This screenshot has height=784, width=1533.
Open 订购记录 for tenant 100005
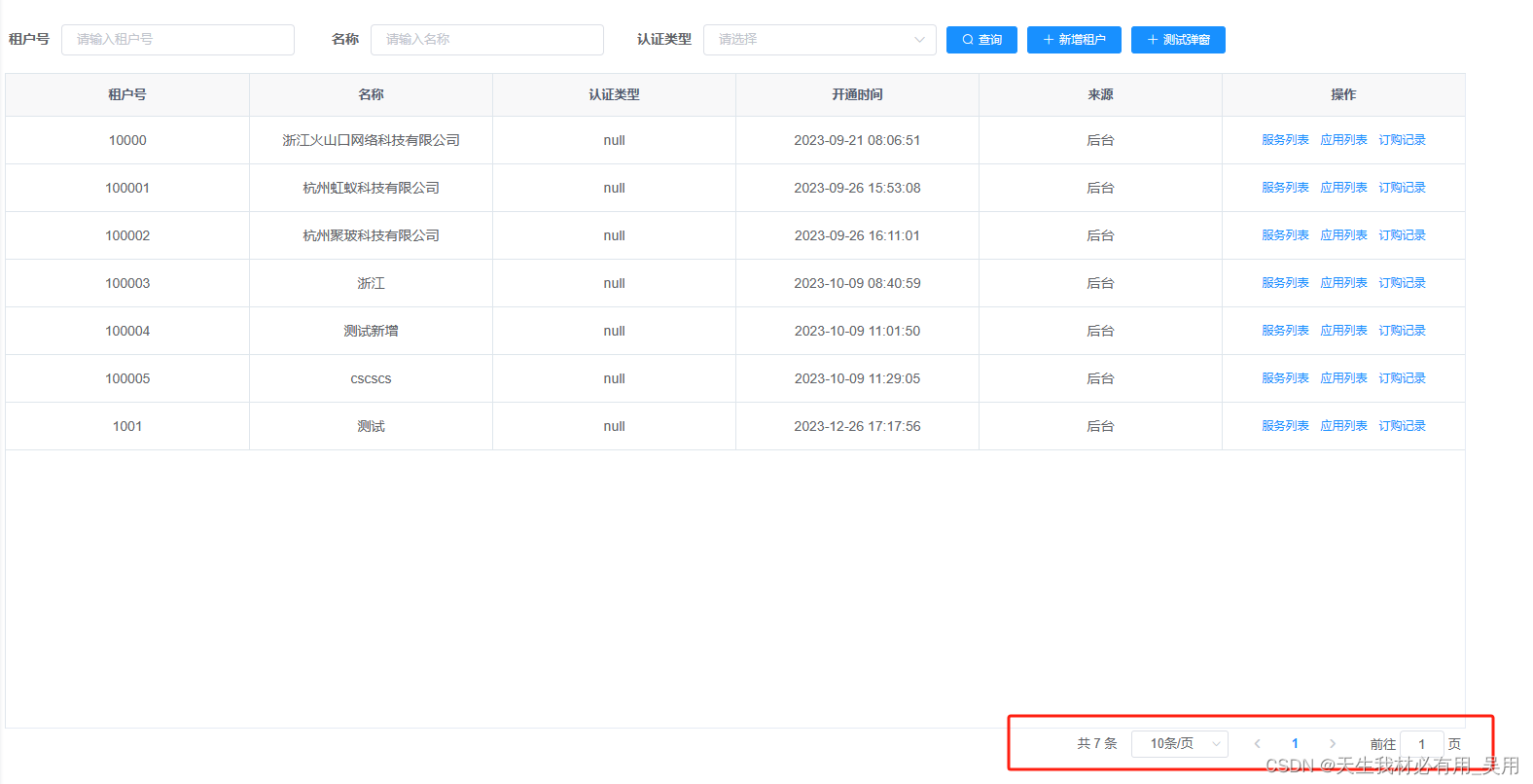pos(1402,378)
